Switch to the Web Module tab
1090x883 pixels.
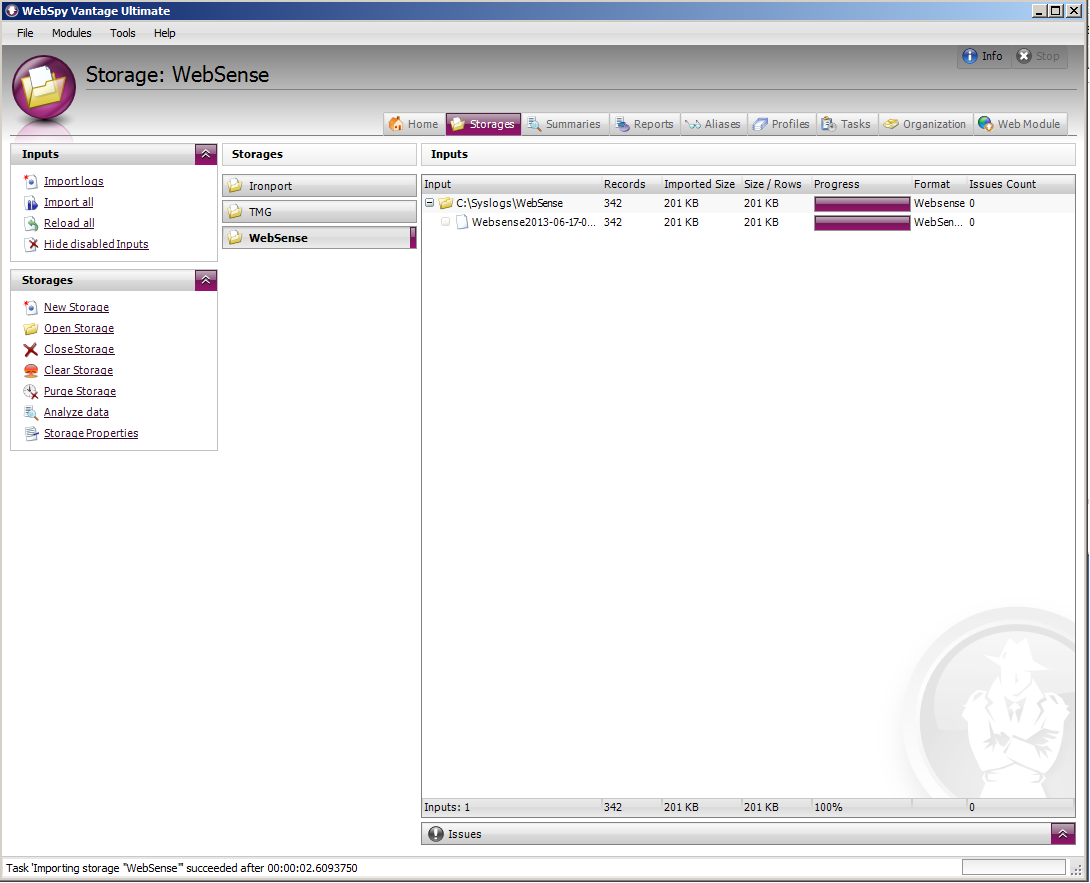point(1020,124)
